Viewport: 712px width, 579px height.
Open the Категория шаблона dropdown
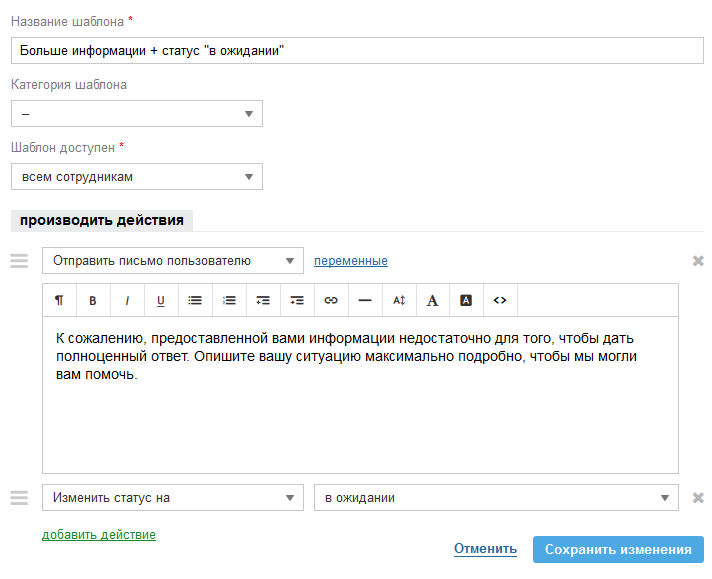(x=136, y=114)
